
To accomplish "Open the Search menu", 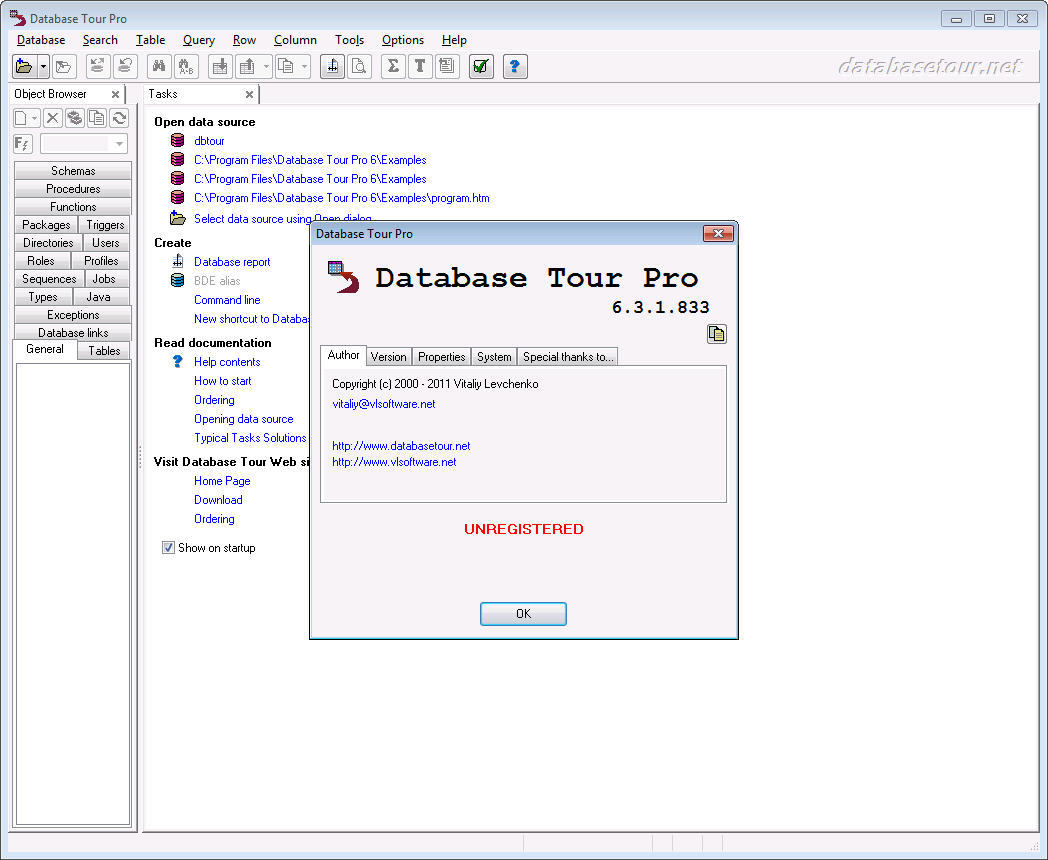I will (x=100, y=40).
